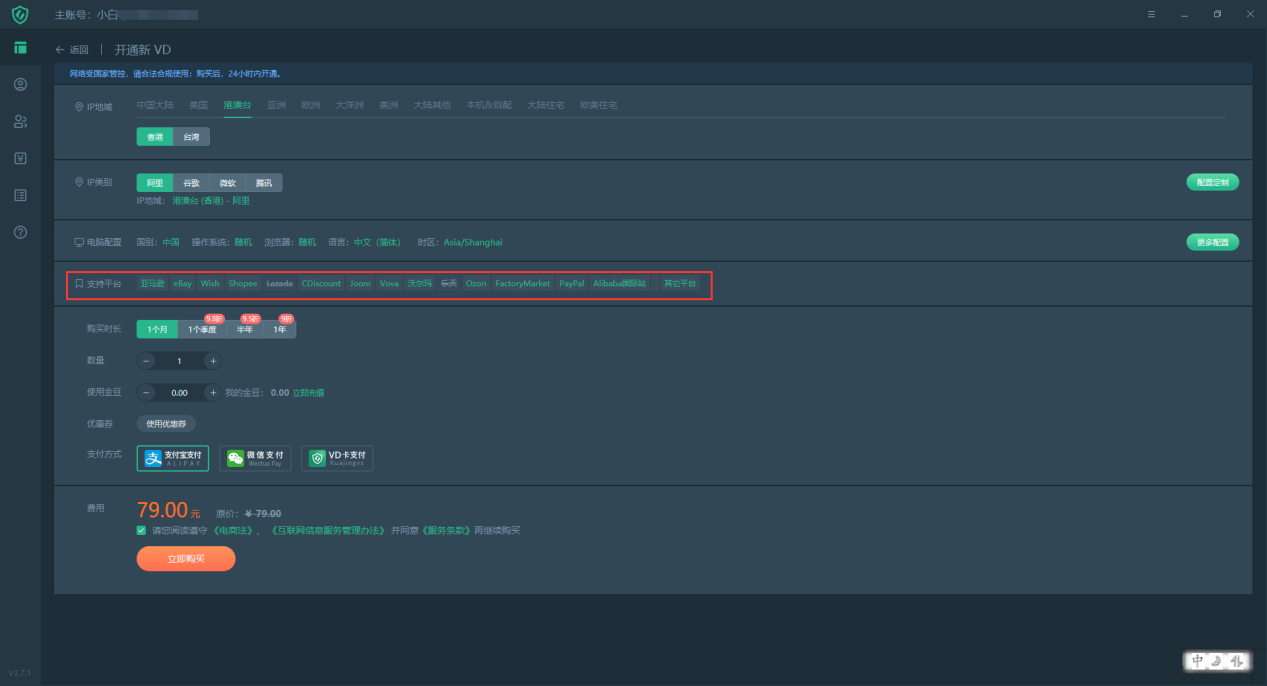Select 微信支付 payment method
The width and height of the screenshot is (1267, 686).
point(255,458)
